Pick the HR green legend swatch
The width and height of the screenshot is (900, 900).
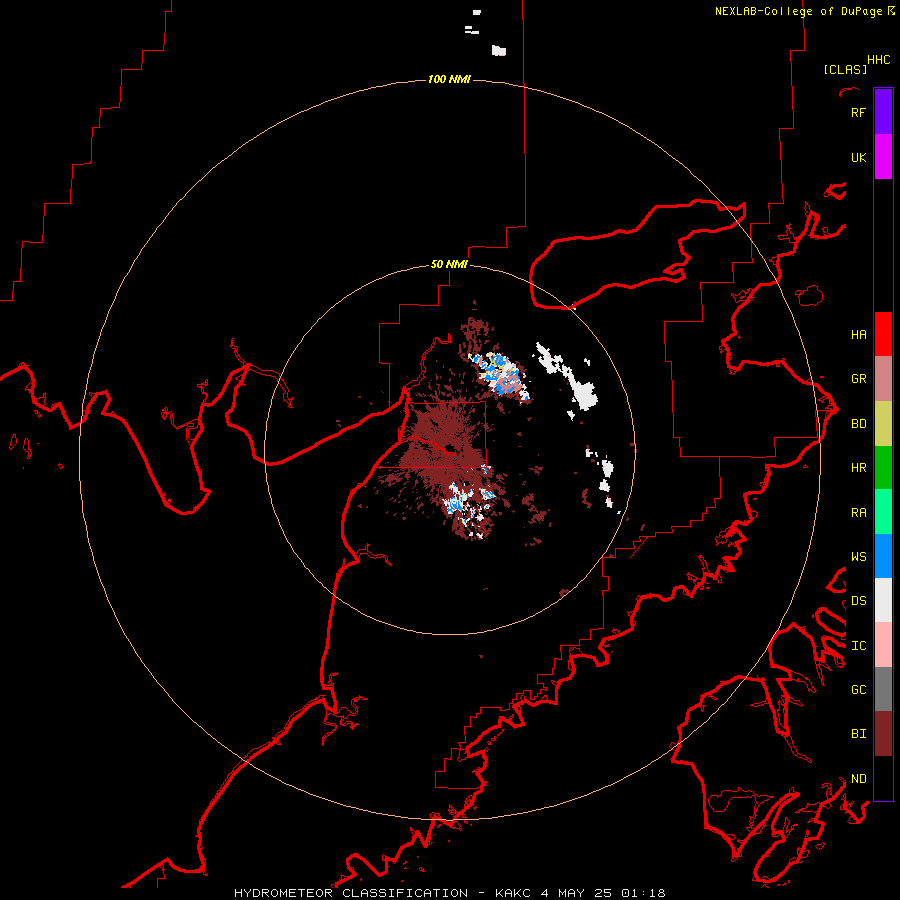pyautogui.click(x=883, y=468)
